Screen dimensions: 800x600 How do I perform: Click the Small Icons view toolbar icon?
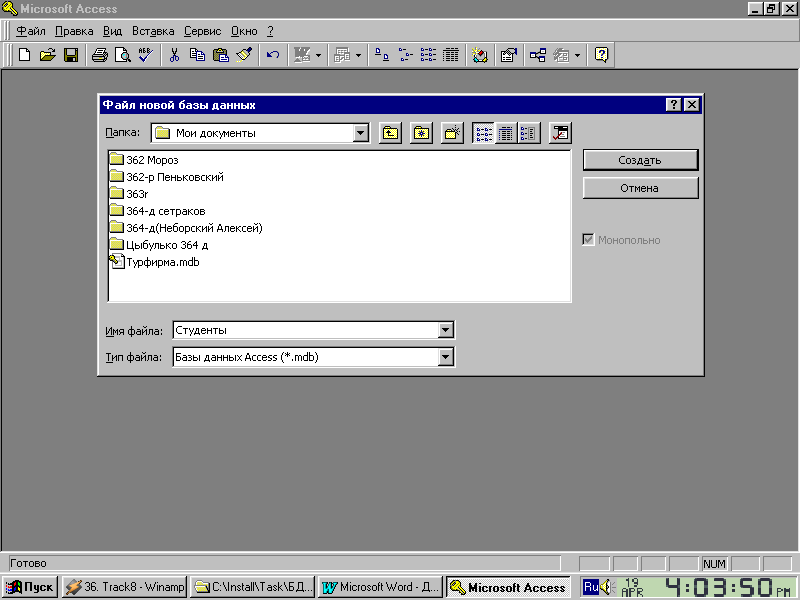pos(405,55)
